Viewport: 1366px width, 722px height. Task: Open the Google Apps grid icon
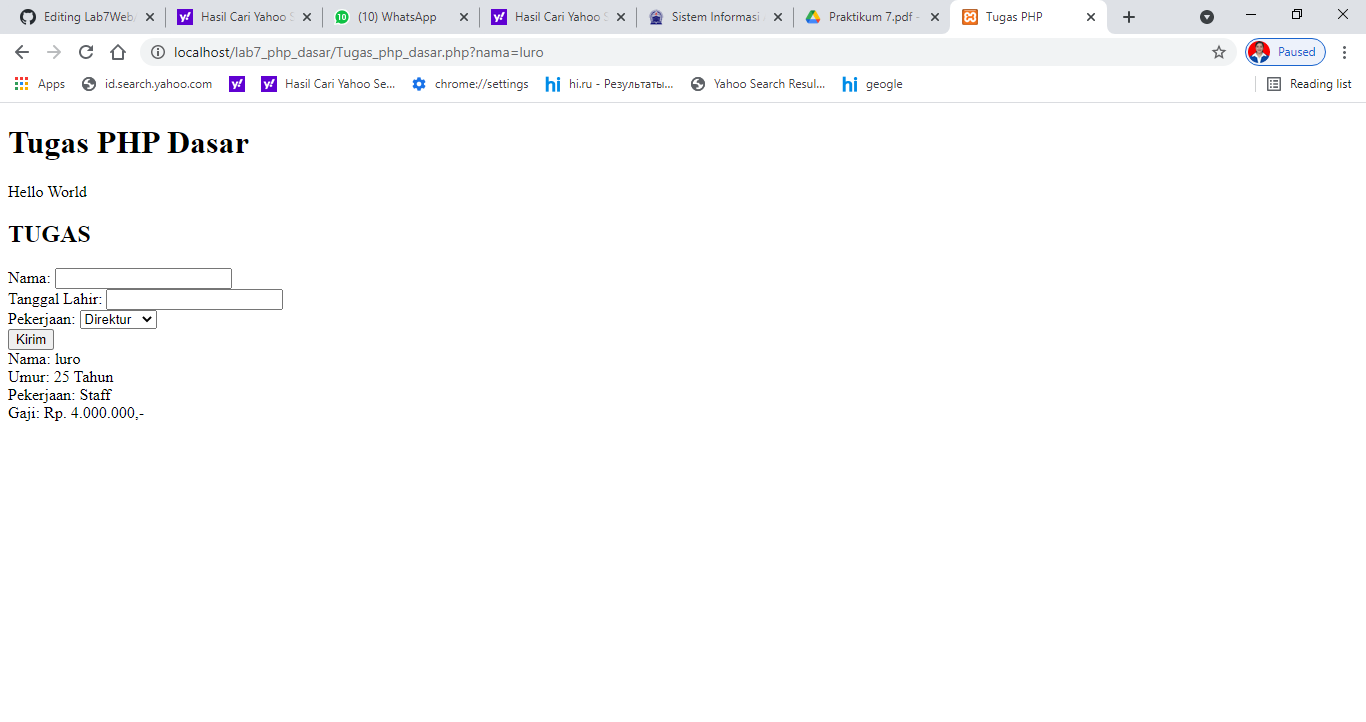[20, 84]
